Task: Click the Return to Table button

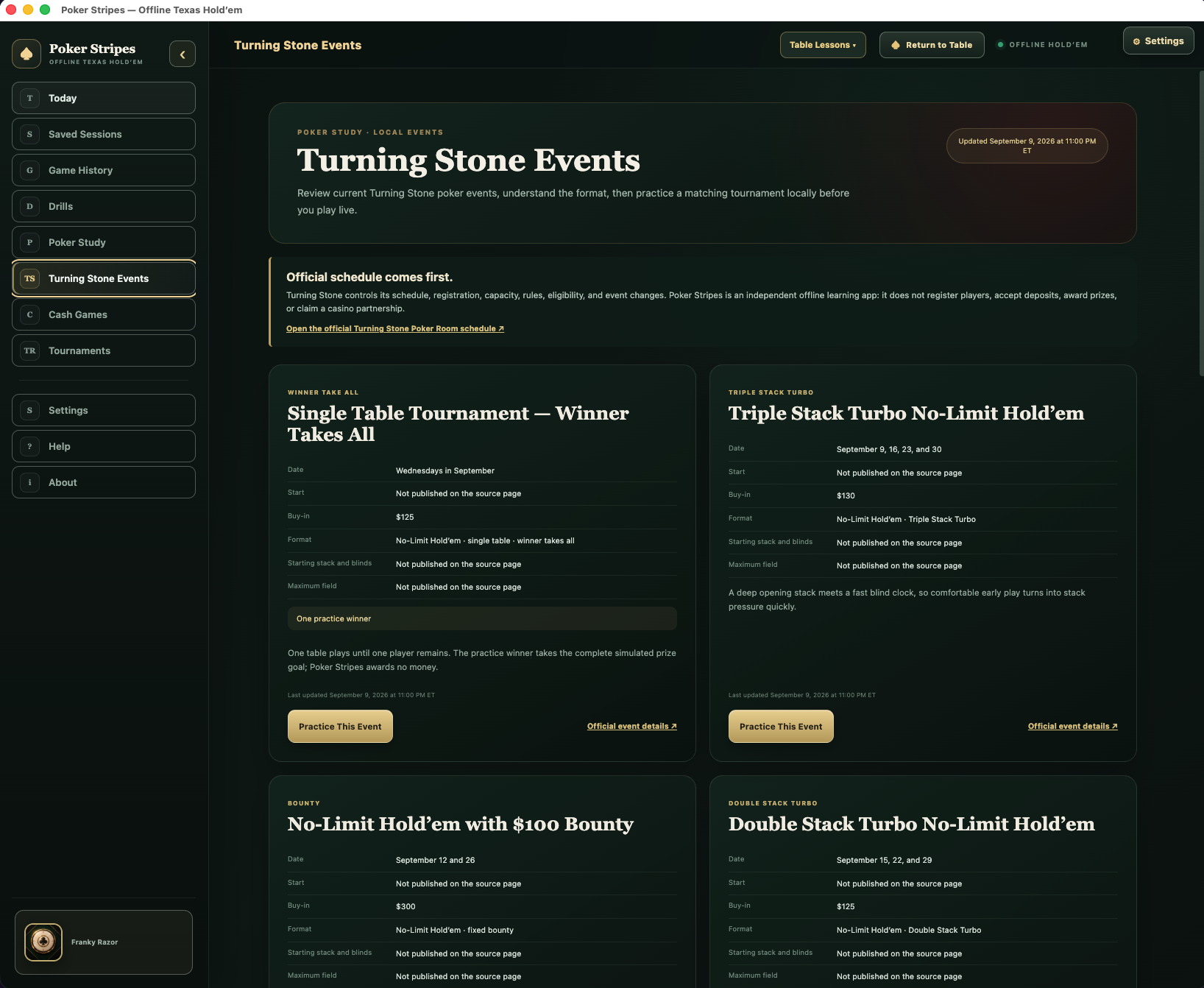Action: 932,45
